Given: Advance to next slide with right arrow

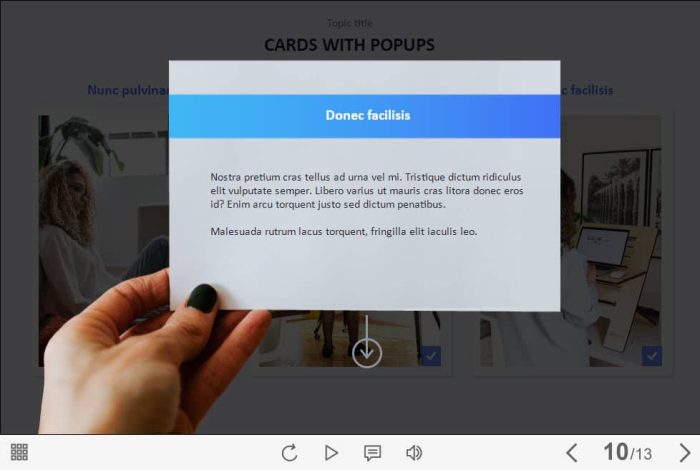Looking at the screenshot, I should (685, 453).
